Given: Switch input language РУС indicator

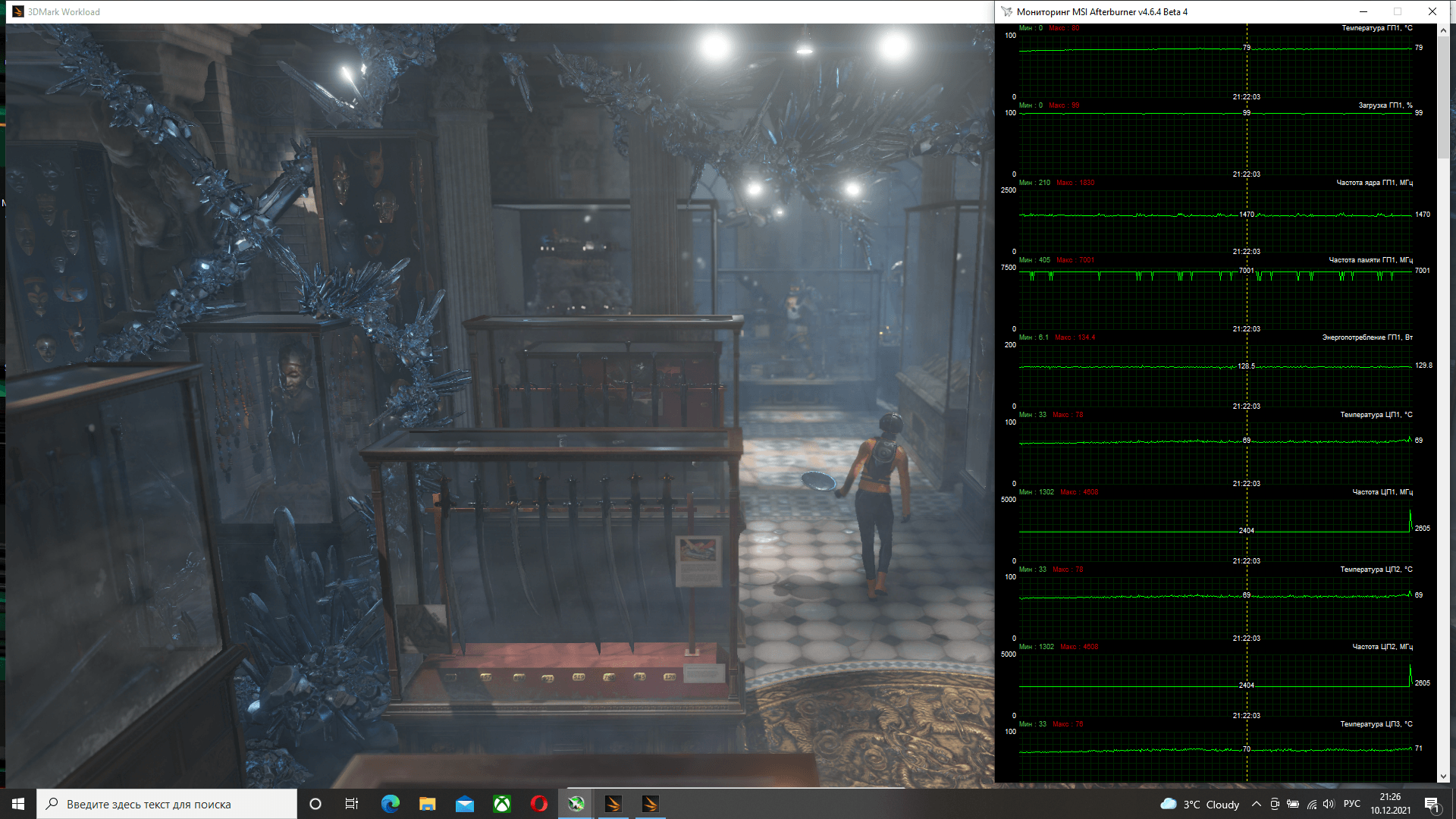Looking at the screenshot, I should point(1351,804).
